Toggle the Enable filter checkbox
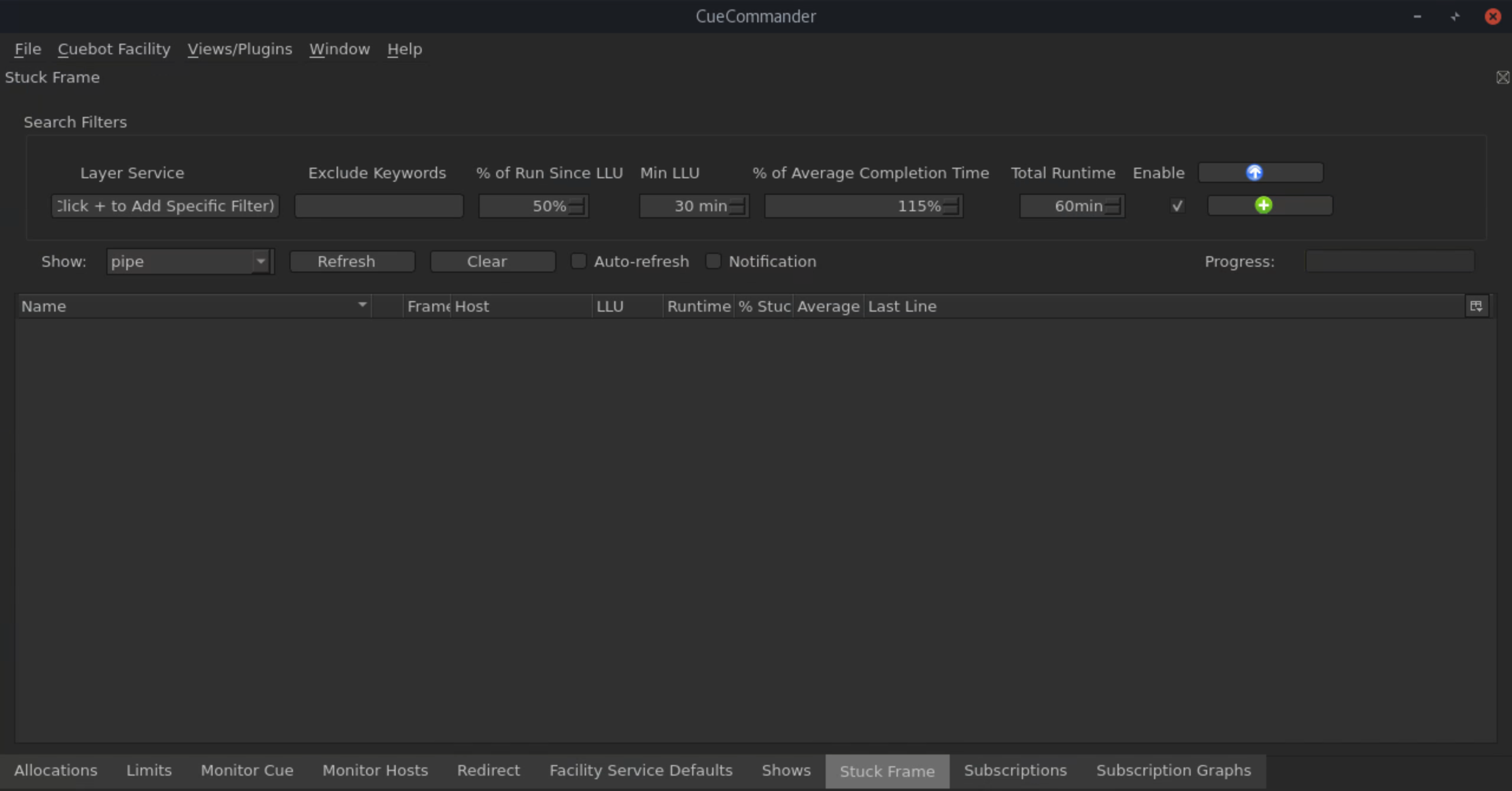1512x791 pixels. pyautogui.click(x=1177, y=206)
